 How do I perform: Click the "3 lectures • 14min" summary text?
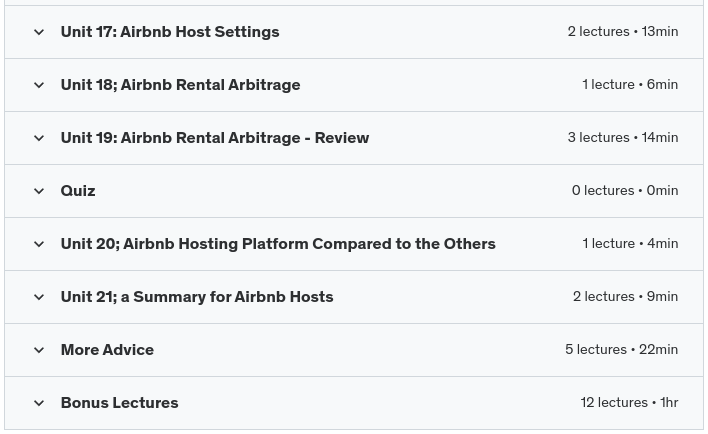click(622, 138)
